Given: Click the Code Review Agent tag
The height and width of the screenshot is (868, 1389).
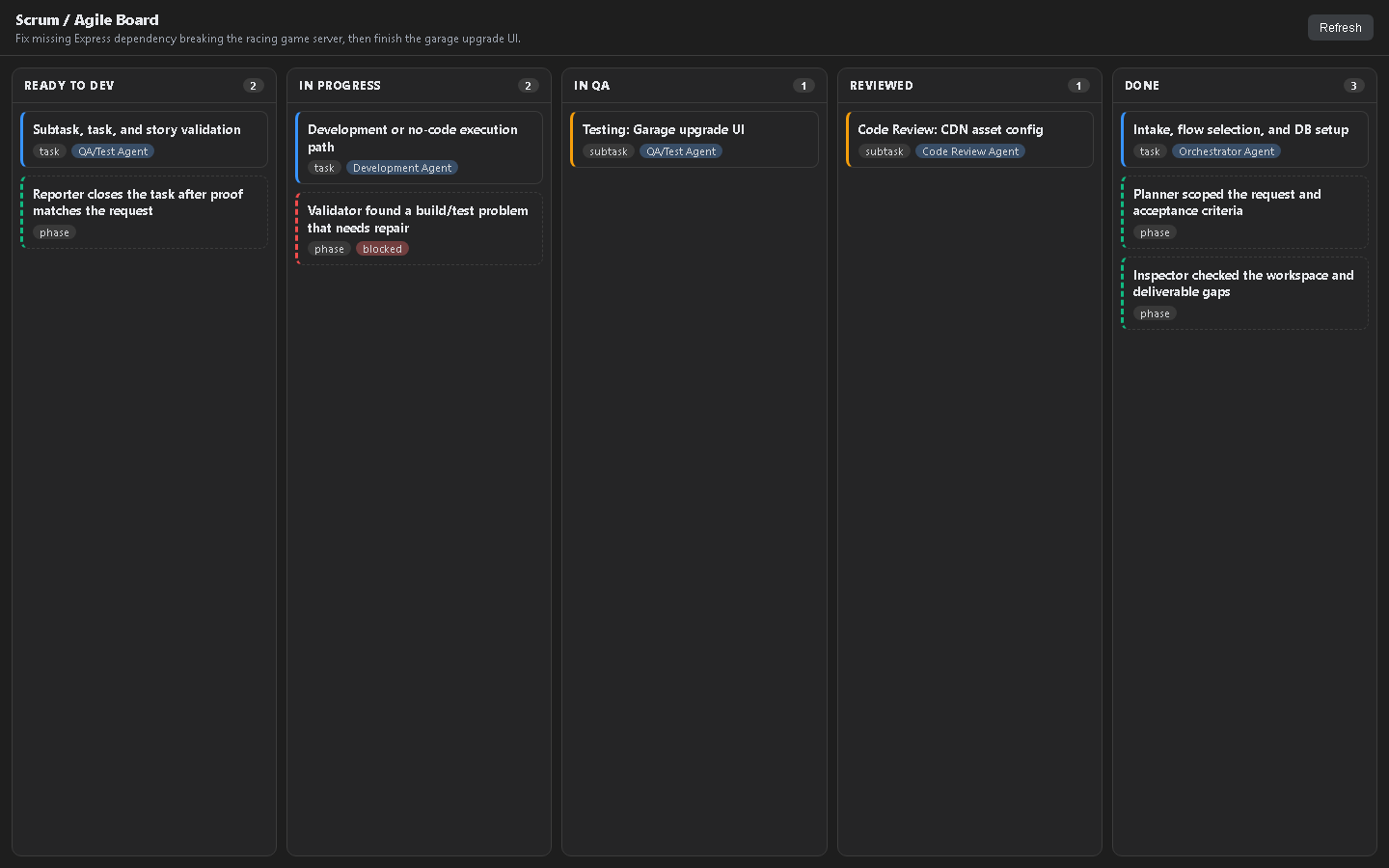Looking at the screenshot, I should pos(969,151).
